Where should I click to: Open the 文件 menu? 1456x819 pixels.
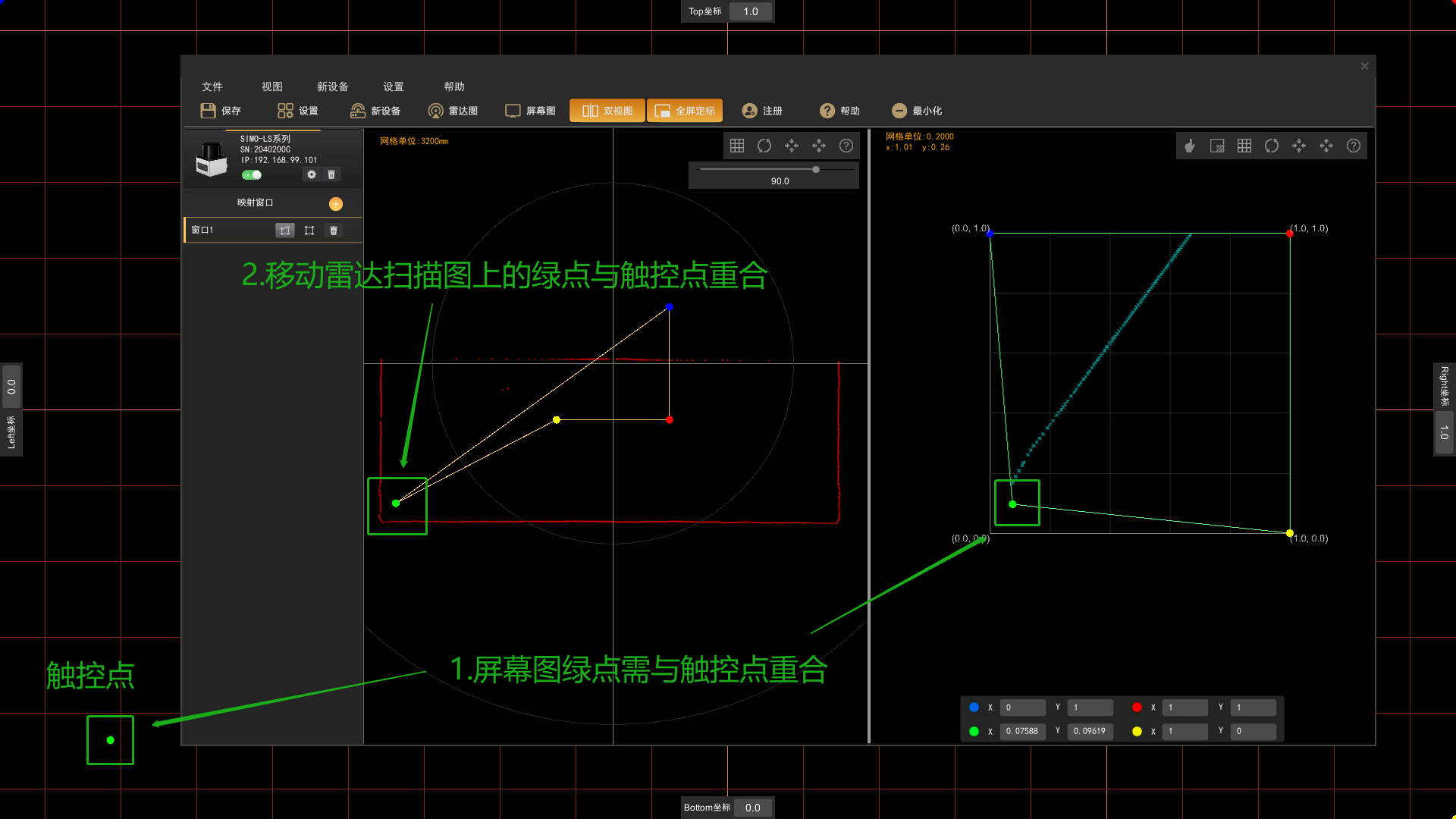tap(212, 86)
